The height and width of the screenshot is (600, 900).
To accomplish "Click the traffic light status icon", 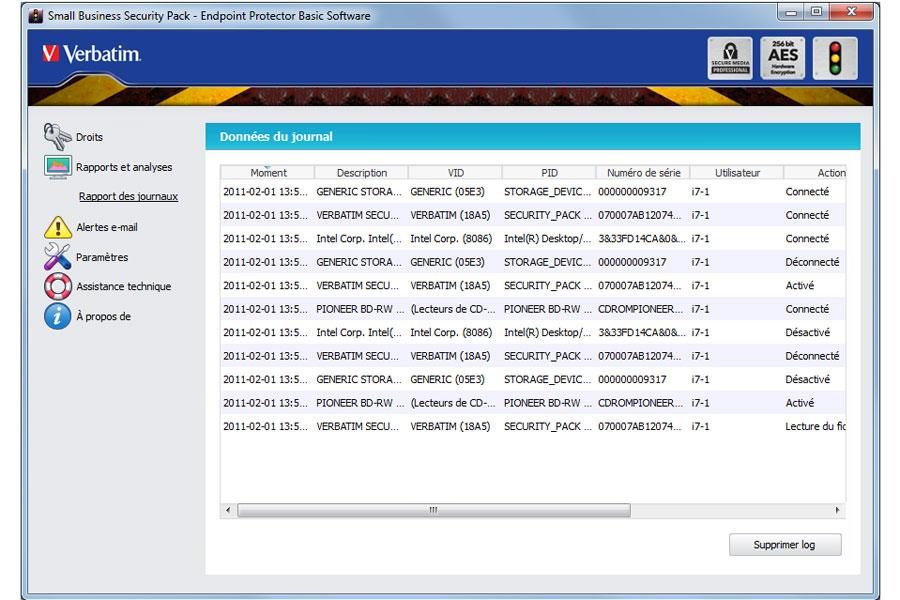I will point(834,58).
